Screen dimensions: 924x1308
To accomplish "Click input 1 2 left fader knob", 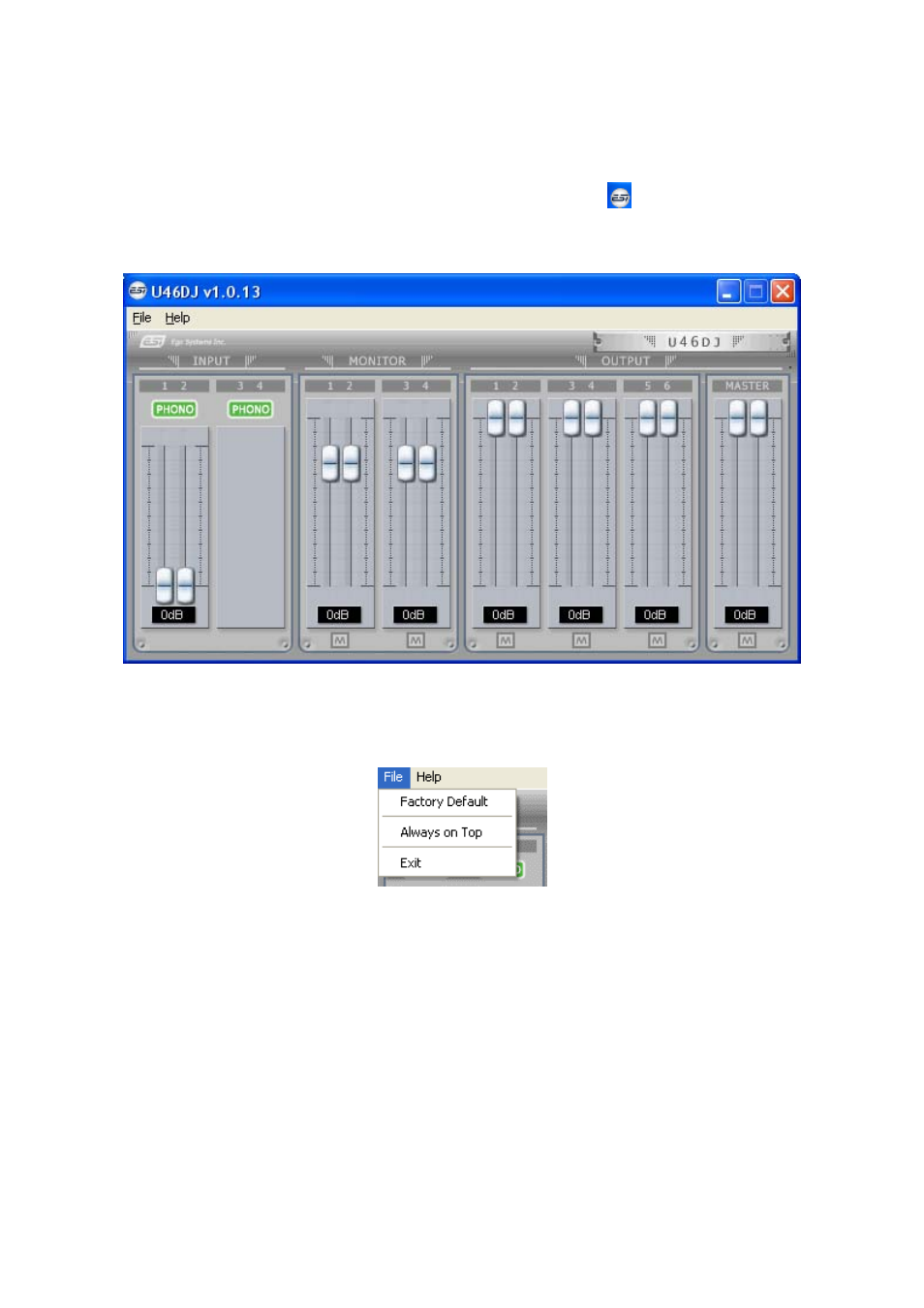I will [165, 585].
